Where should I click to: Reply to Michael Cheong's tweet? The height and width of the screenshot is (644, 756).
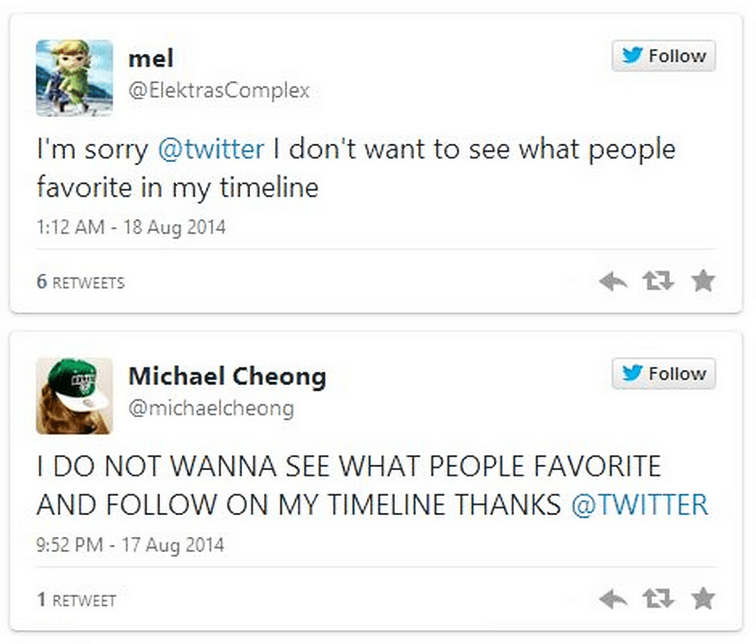click(x=613, y=599)
